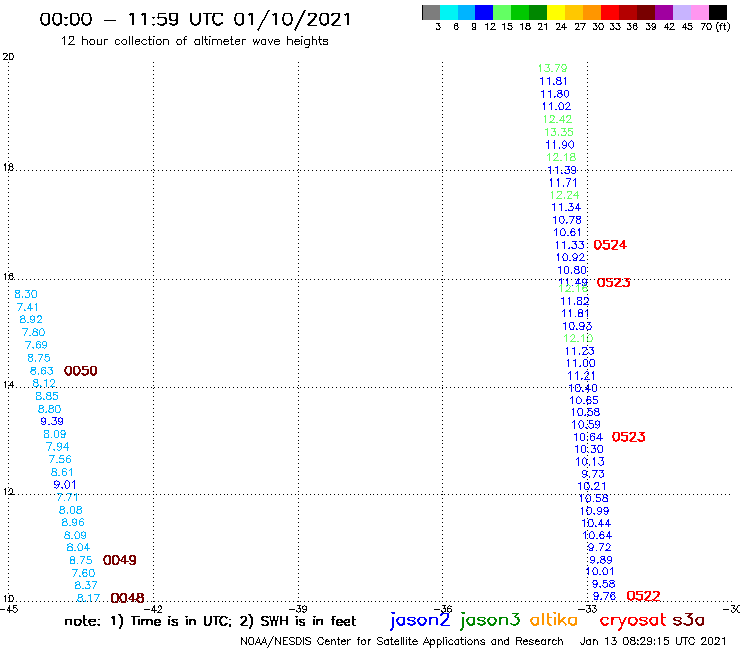The image size is (740, 650).
Task: Select the blue wave value 9.01
Action: pyautogui.click(x=65, y=485)
